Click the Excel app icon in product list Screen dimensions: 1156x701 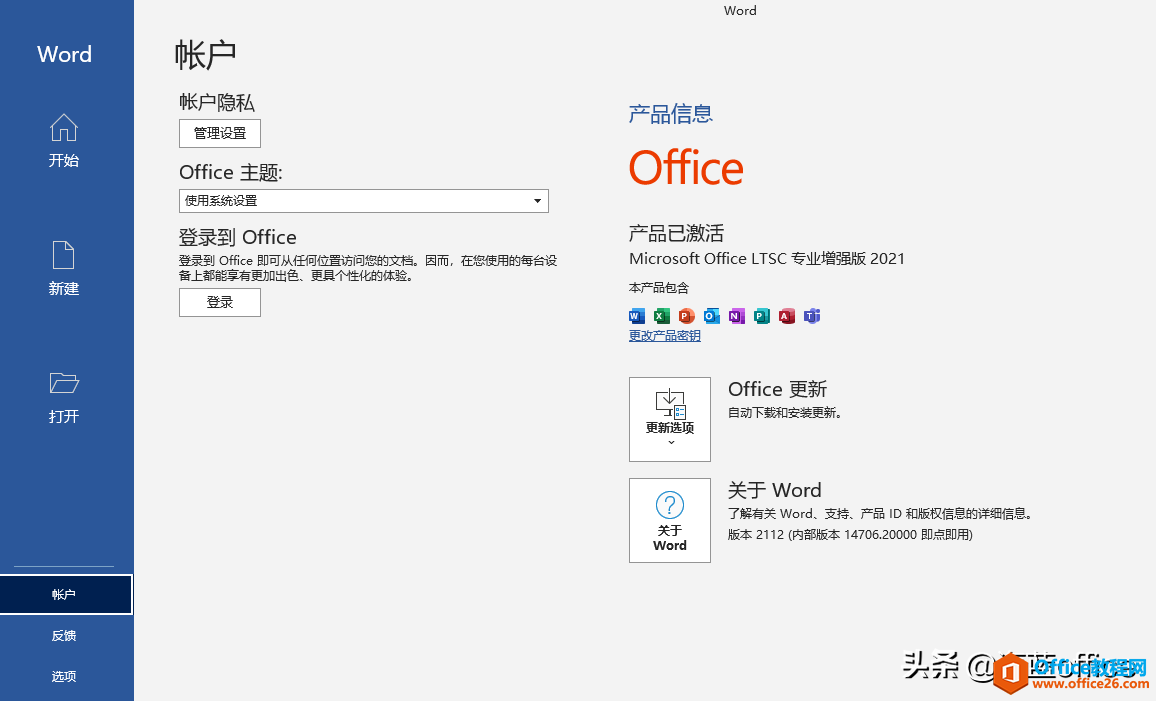click(x=662, y=316)
